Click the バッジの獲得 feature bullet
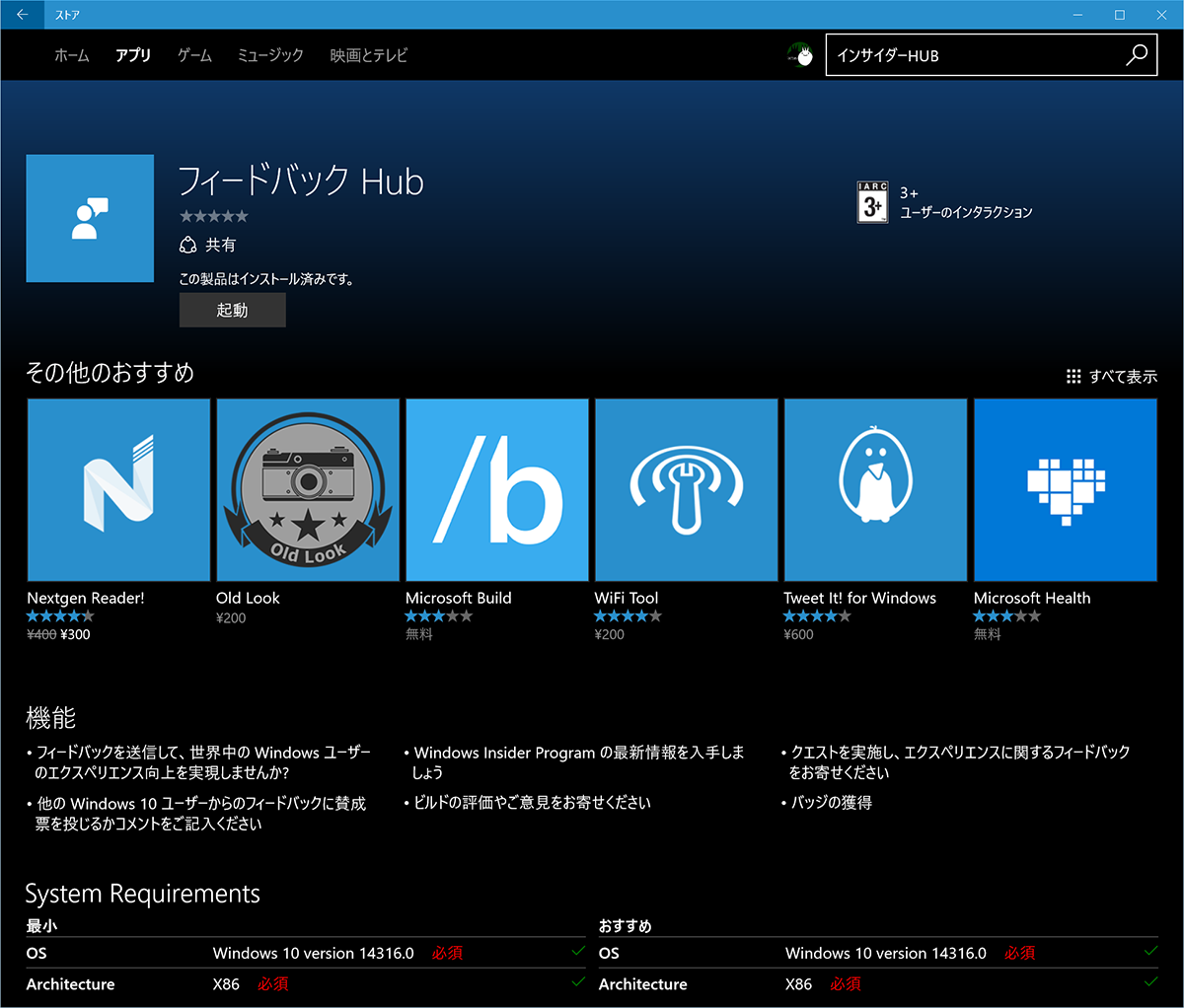 click(832, 803)
